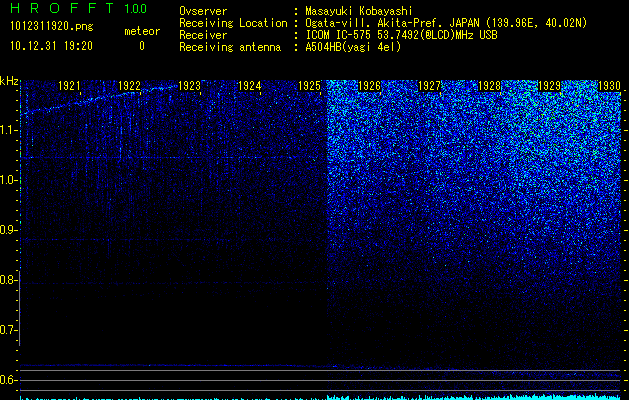Click the 1923 time marker

[189, 86]
